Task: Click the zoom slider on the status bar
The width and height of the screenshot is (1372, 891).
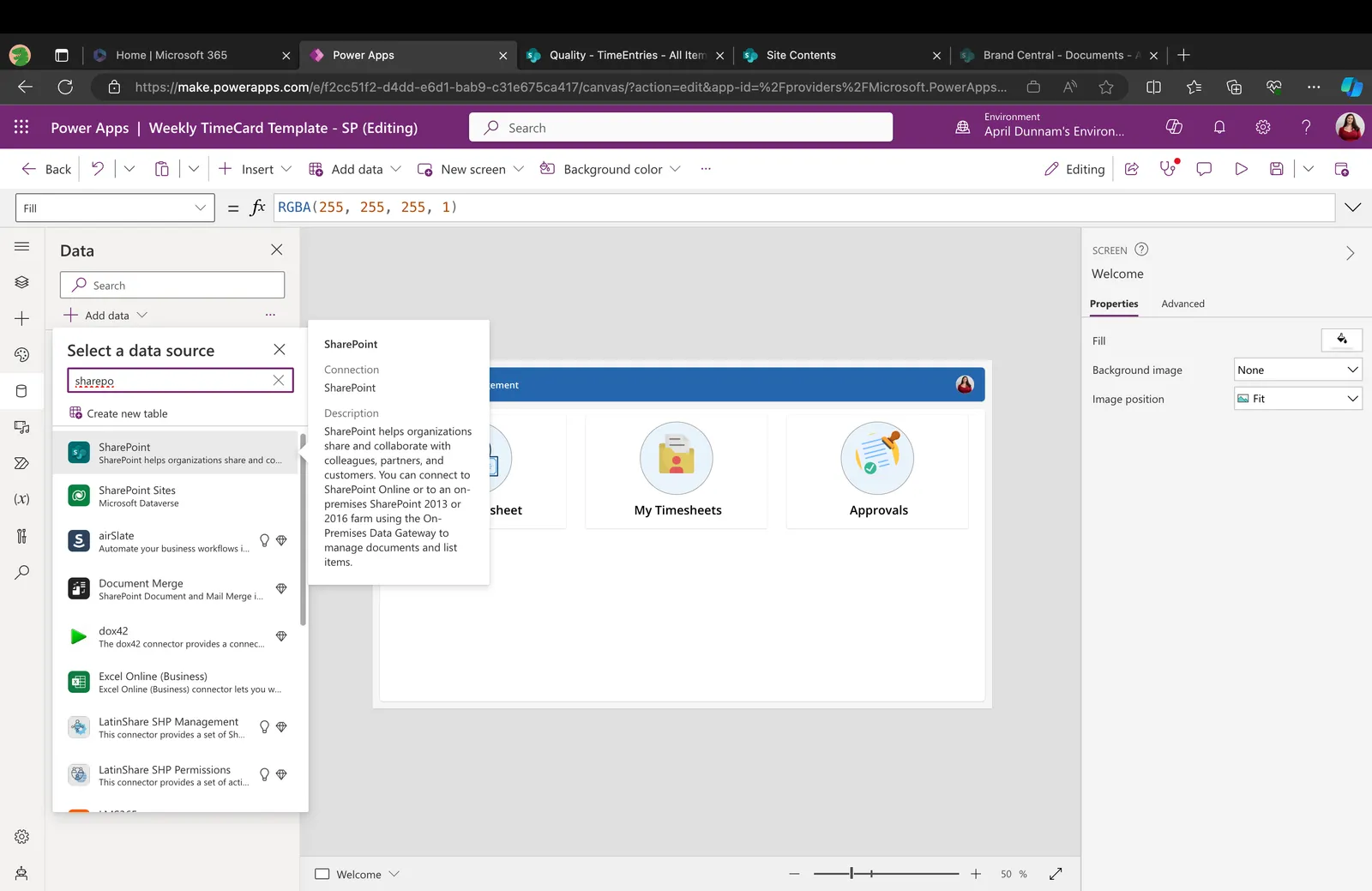Action: coord(886,874)
